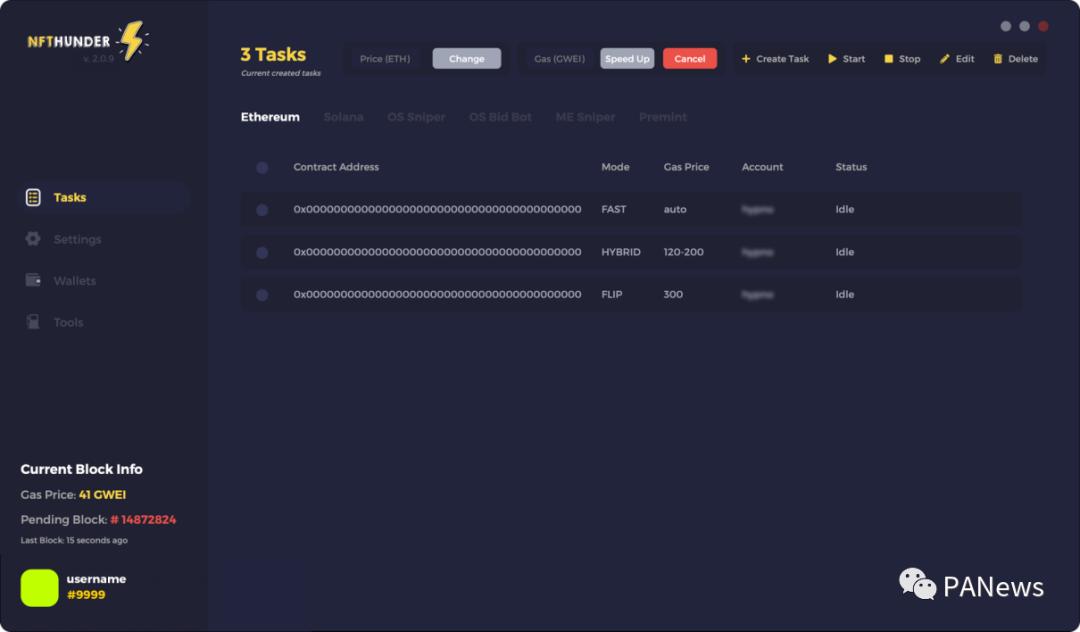Click the Delete label in toolbar
Screen dimensions: 1080x632
pos(1023,59)
